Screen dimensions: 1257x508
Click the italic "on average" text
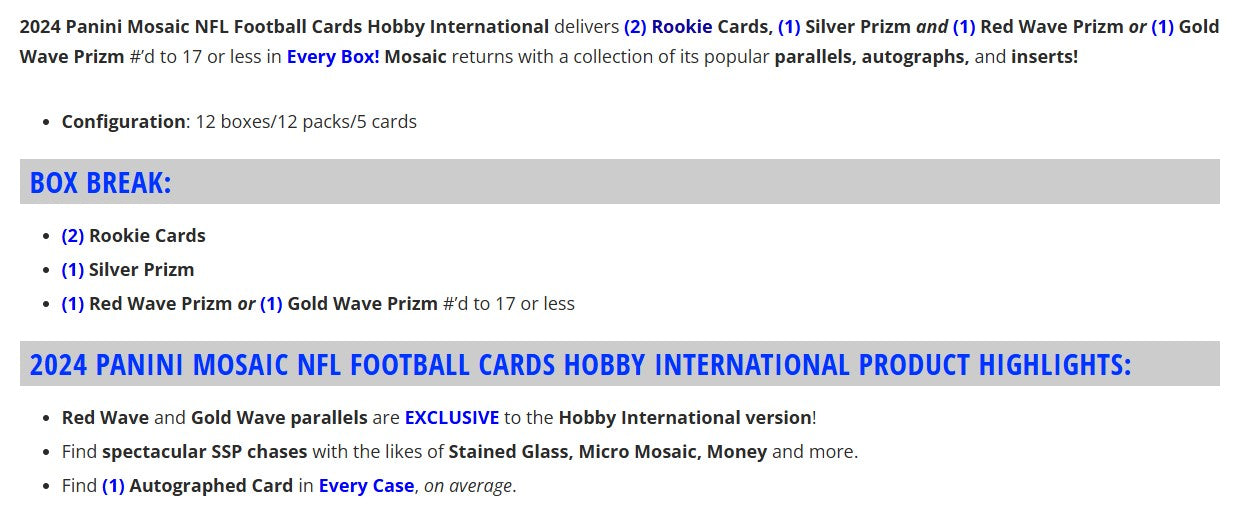(468, 485)
